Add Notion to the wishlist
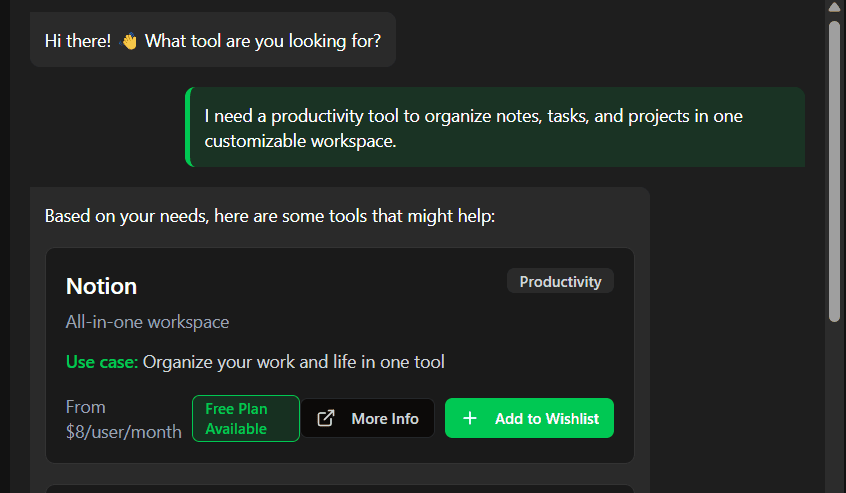 [529, 418]
